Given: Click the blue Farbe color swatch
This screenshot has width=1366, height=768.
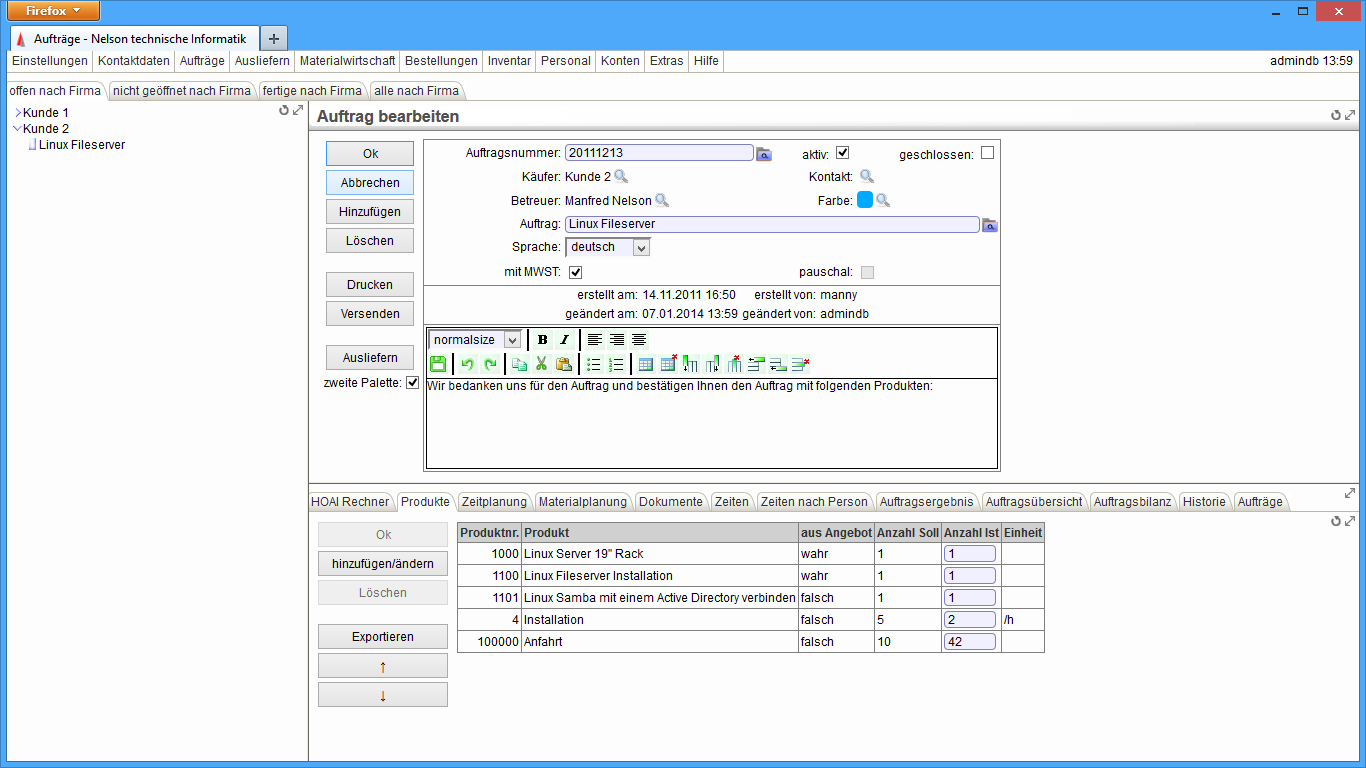Looking at the screenshot, I should (865, 200).
